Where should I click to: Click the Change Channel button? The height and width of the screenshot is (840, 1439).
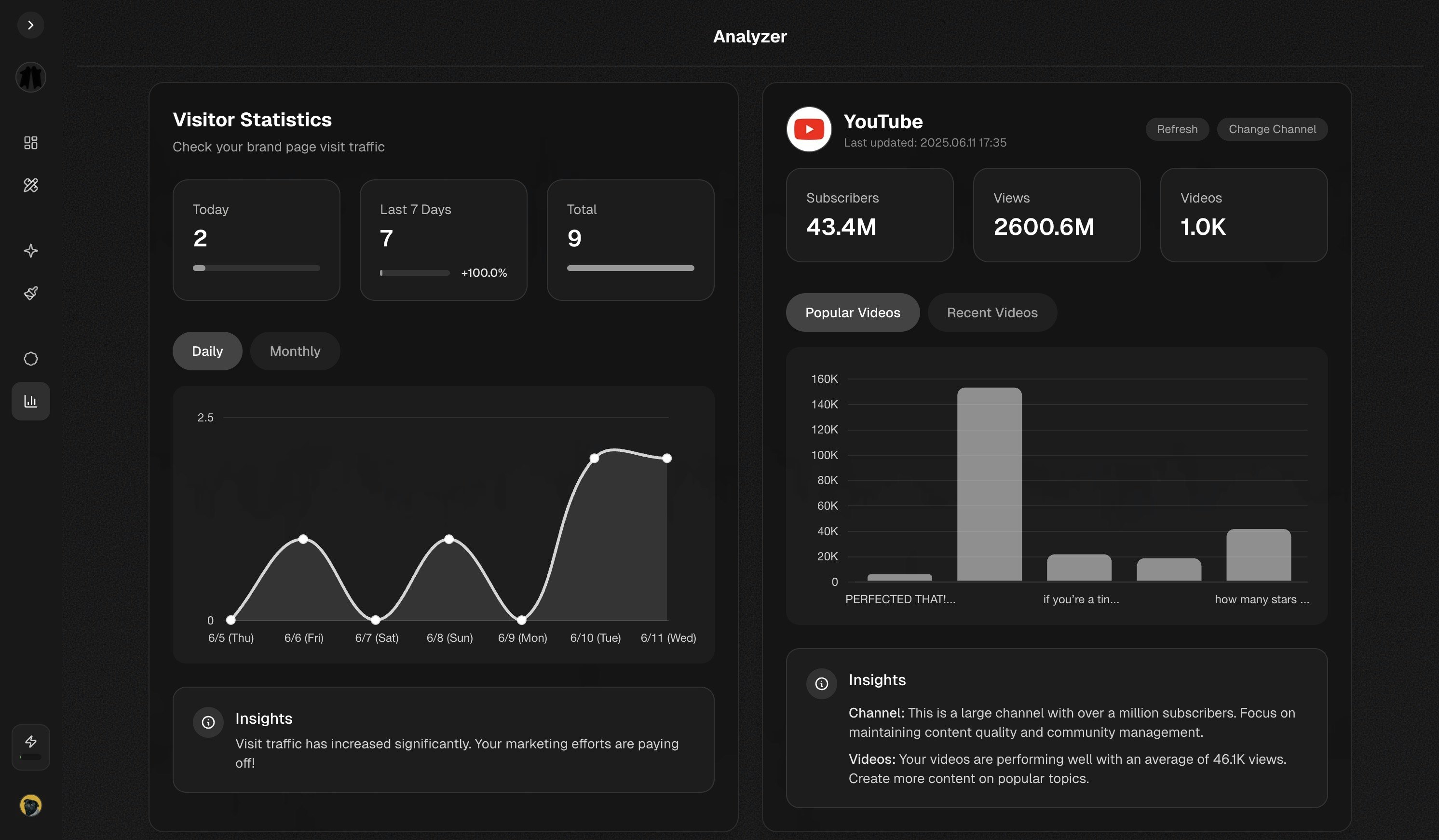coord(1272,129)
